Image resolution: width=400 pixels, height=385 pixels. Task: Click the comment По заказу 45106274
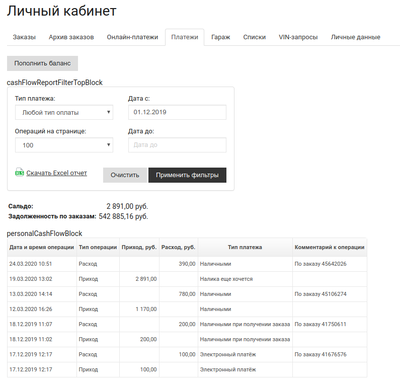click(x=320, y=294)
